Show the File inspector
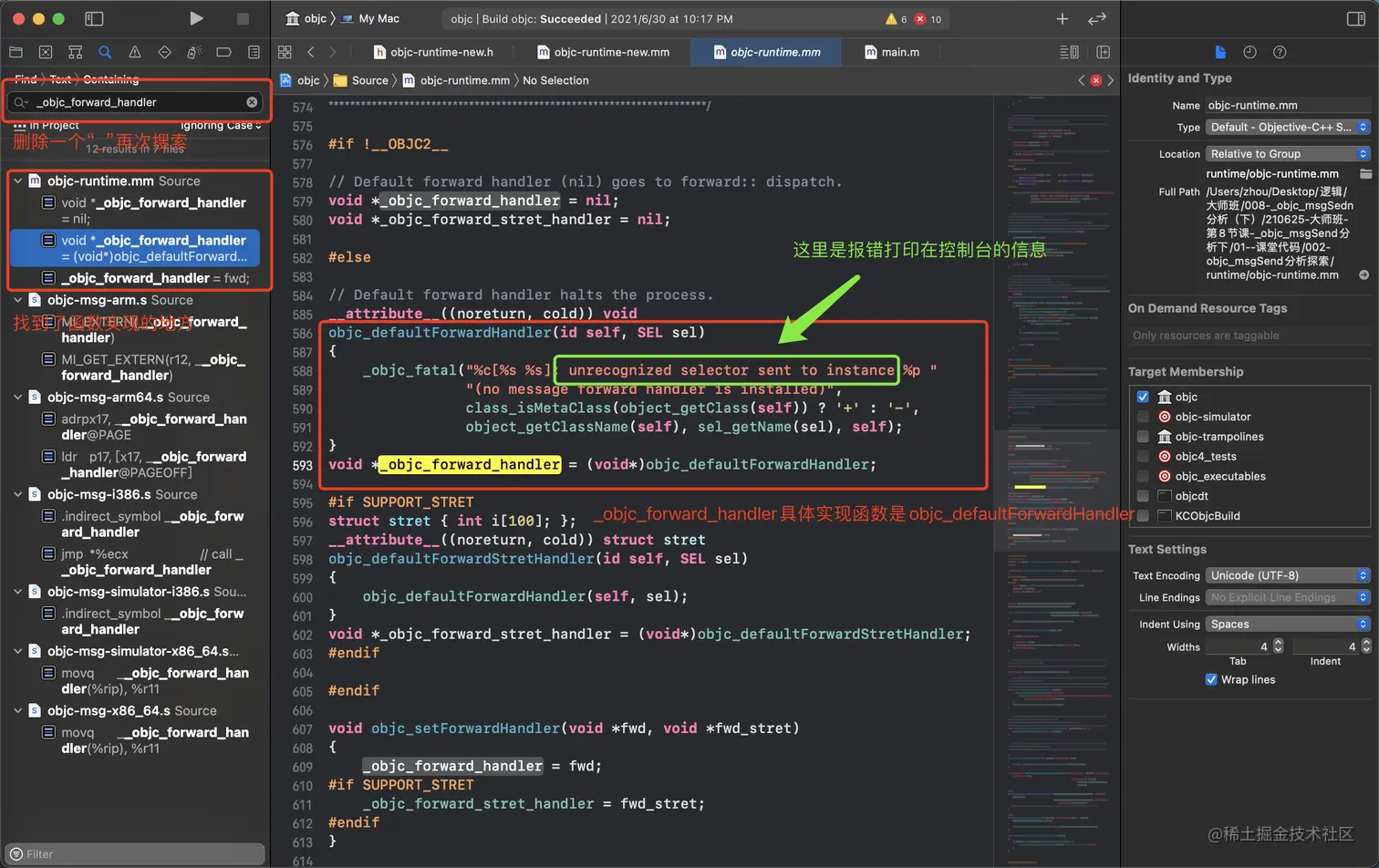This screenshot has height=868, width=1379. (x=1220, y=52)
